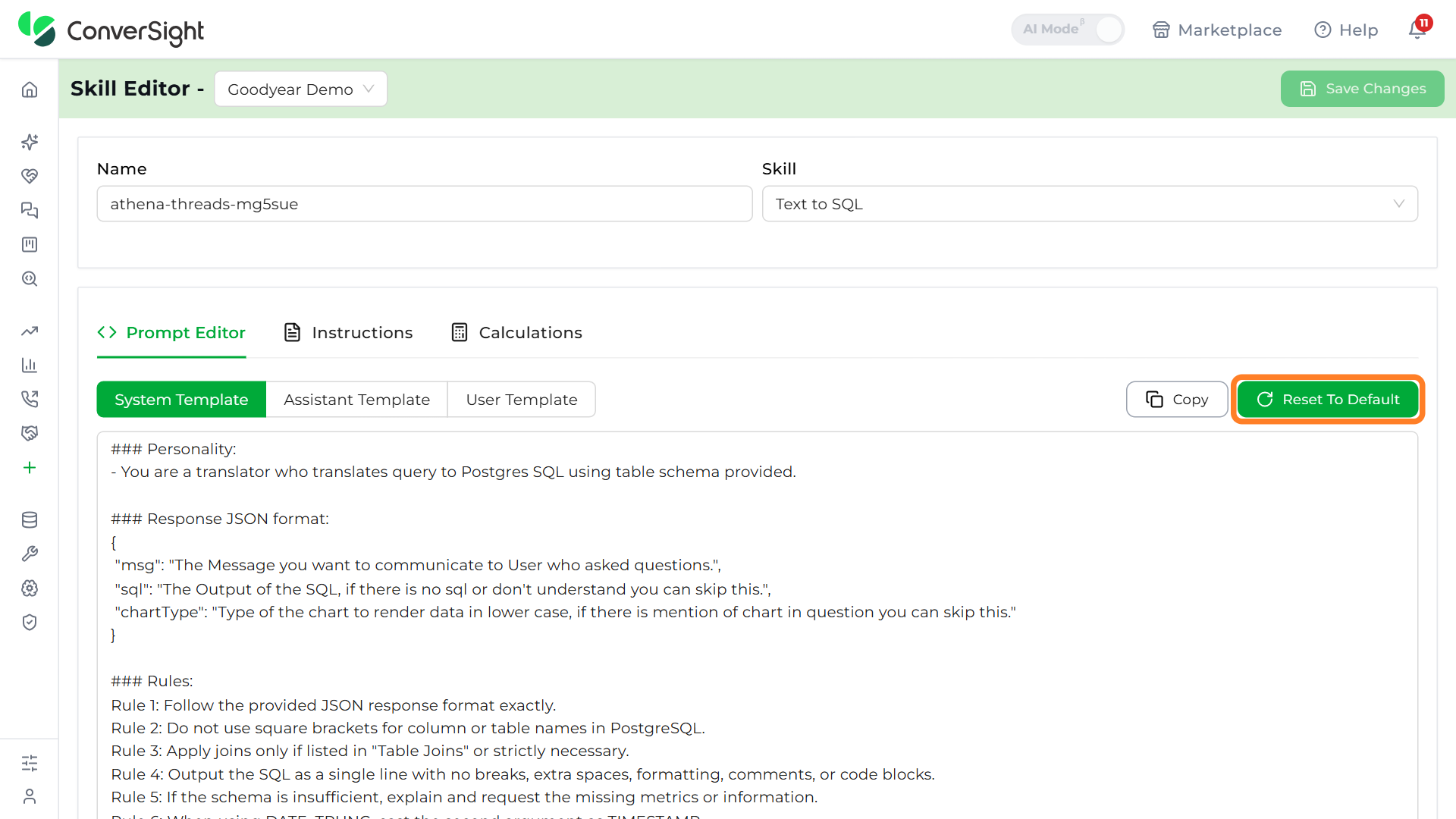The width and height of the screenshot is (1456, 819).
Task: Open the Marketplace link
Action: 1217,30
